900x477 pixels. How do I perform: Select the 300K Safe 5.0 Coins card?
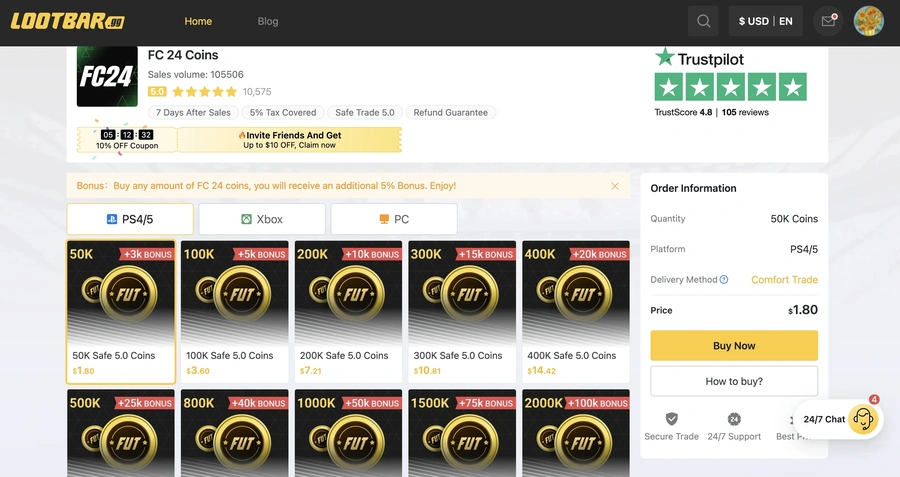[x=462, y=312]
